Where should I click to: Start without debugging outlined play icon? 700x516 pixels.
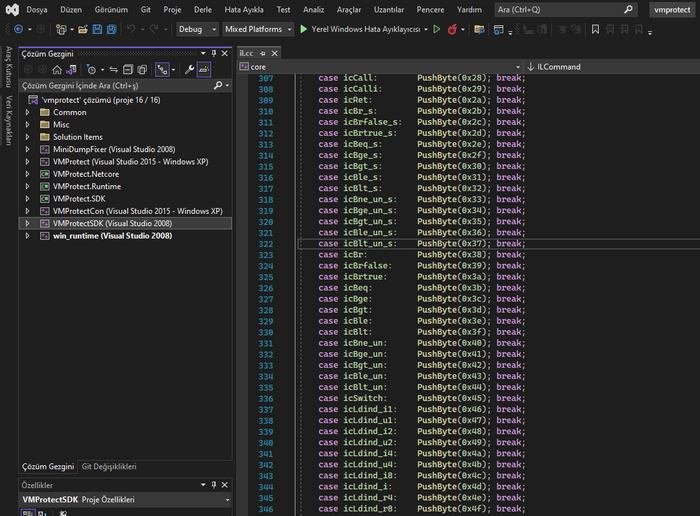(x=437, y=29)
